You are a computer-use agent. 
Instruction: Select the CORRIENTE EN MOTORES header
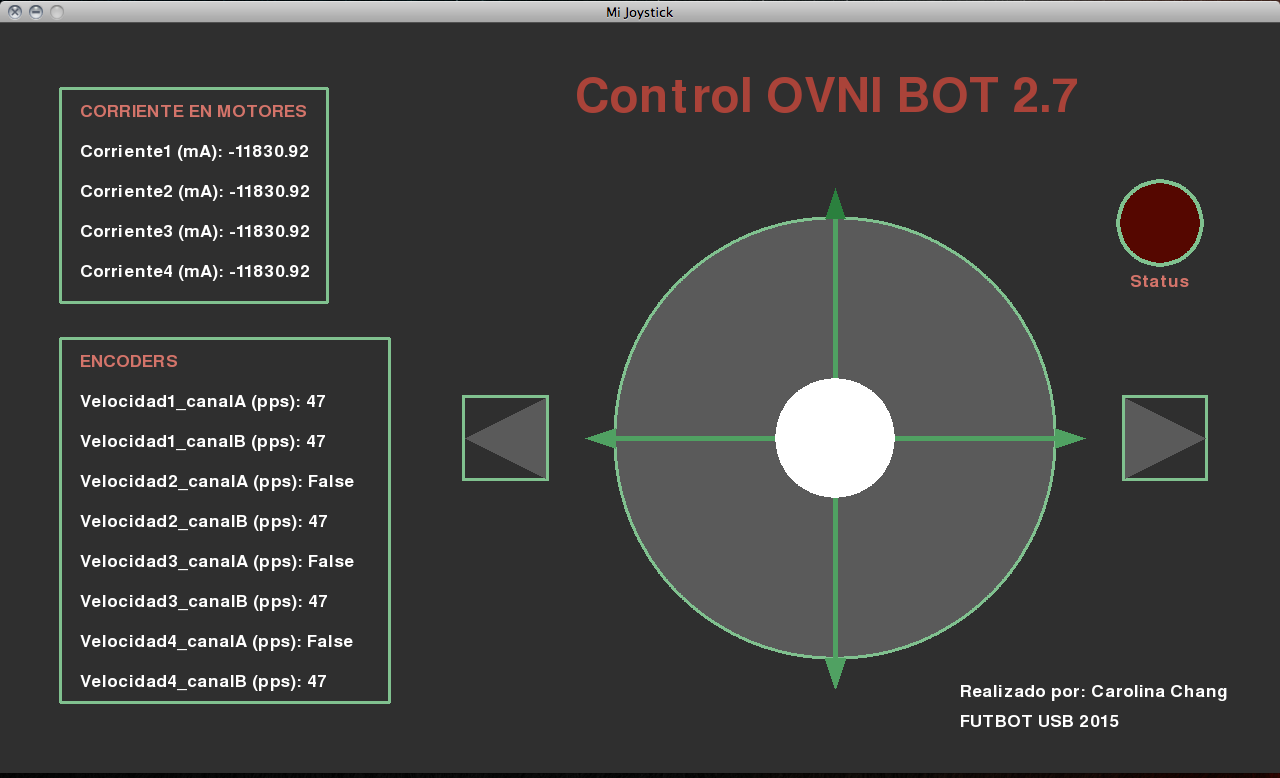[193, 112]
